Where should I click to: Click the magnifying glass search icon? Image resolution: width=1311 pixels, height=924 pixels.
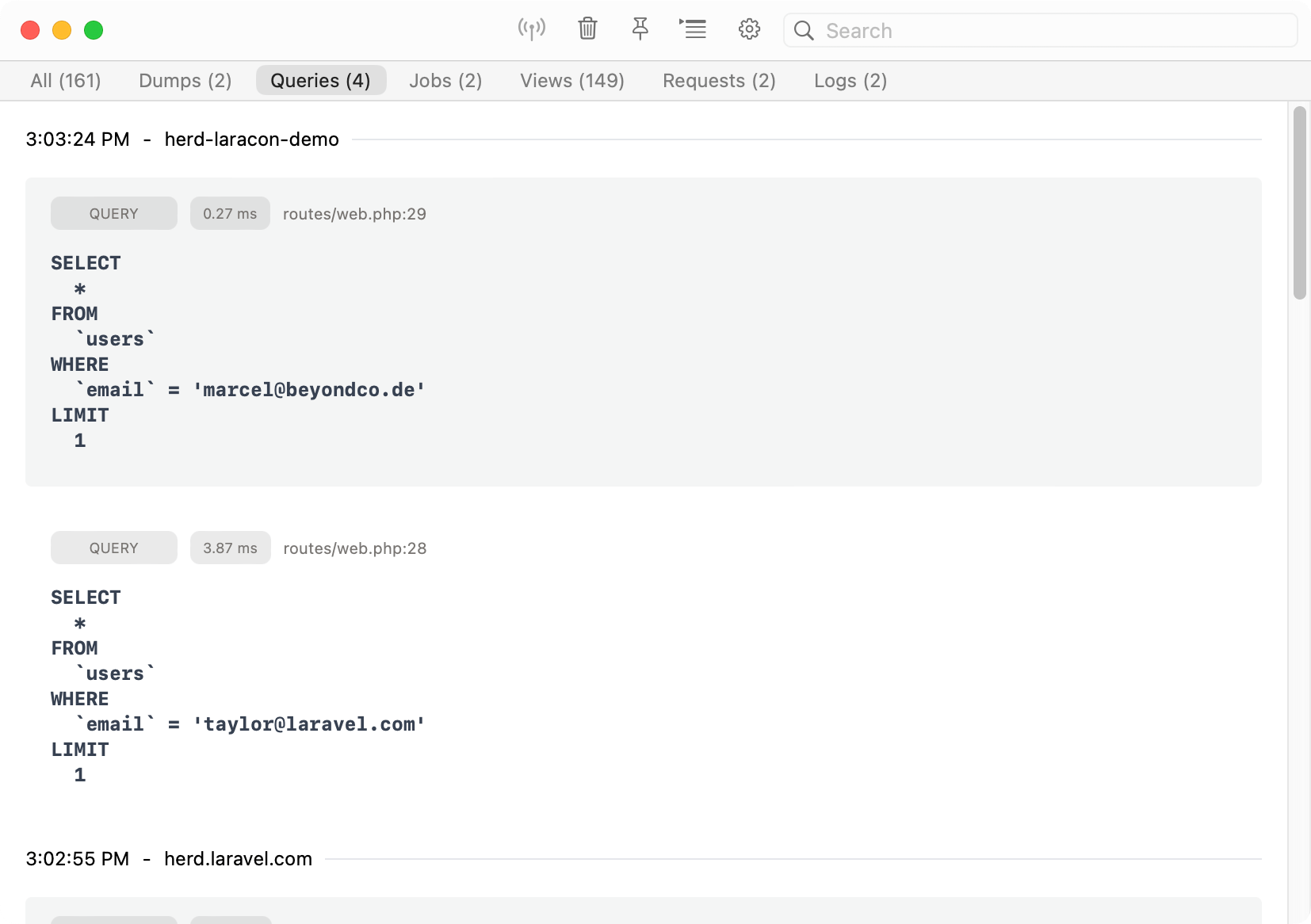tap(804, 31)
